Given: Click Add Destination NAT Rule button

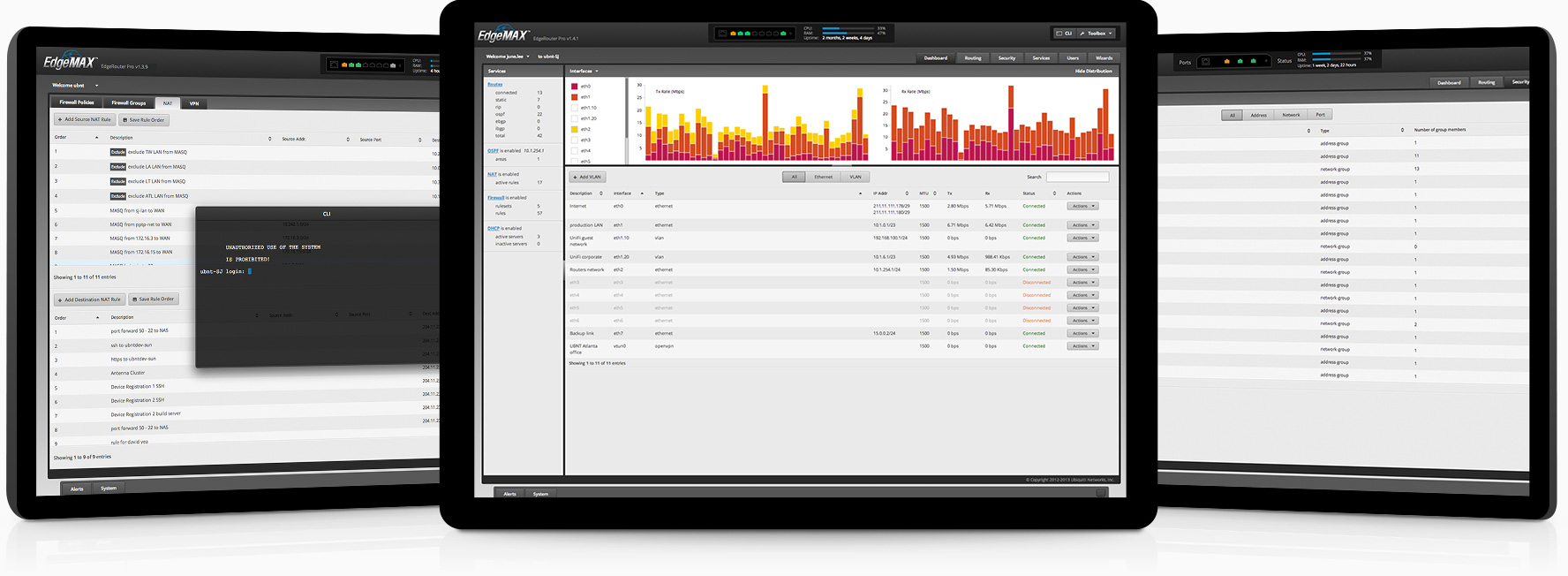Looking at the screenshot, I should coord(89,299).
